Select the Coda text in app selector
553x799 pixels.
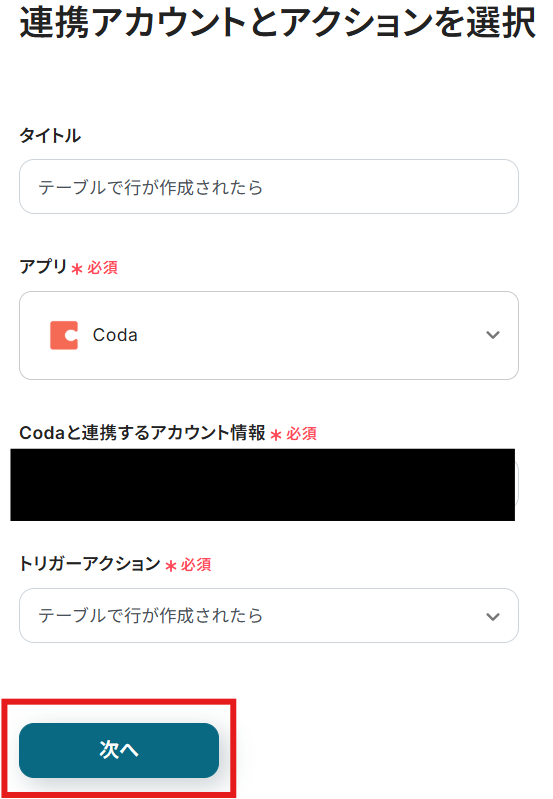point(115,335)
